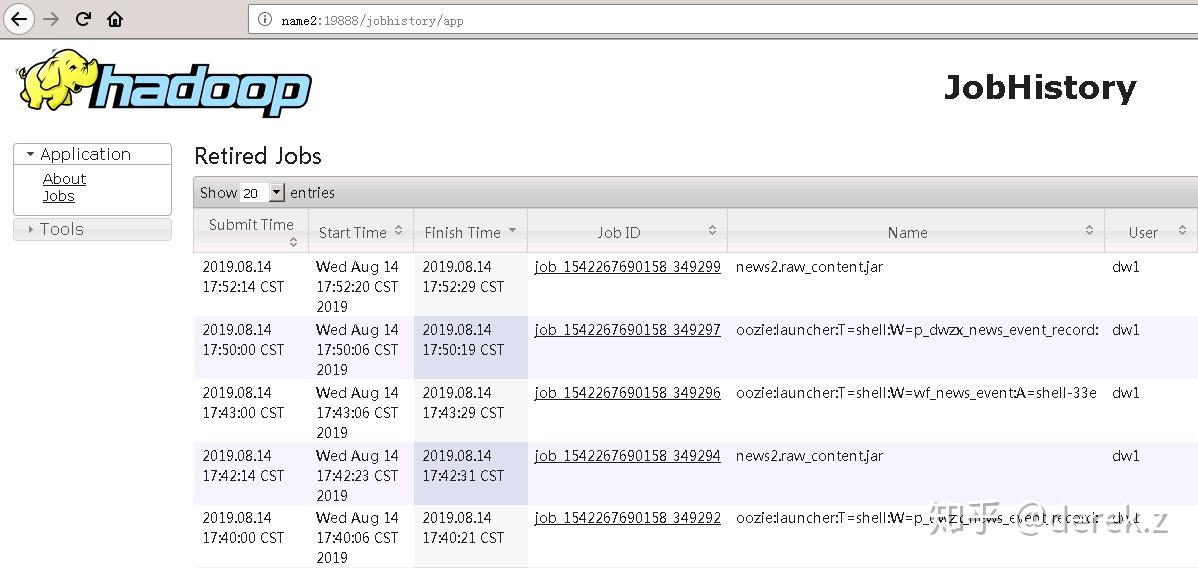
Task: Sort by the Name column header
Action: tap(916, 232)
